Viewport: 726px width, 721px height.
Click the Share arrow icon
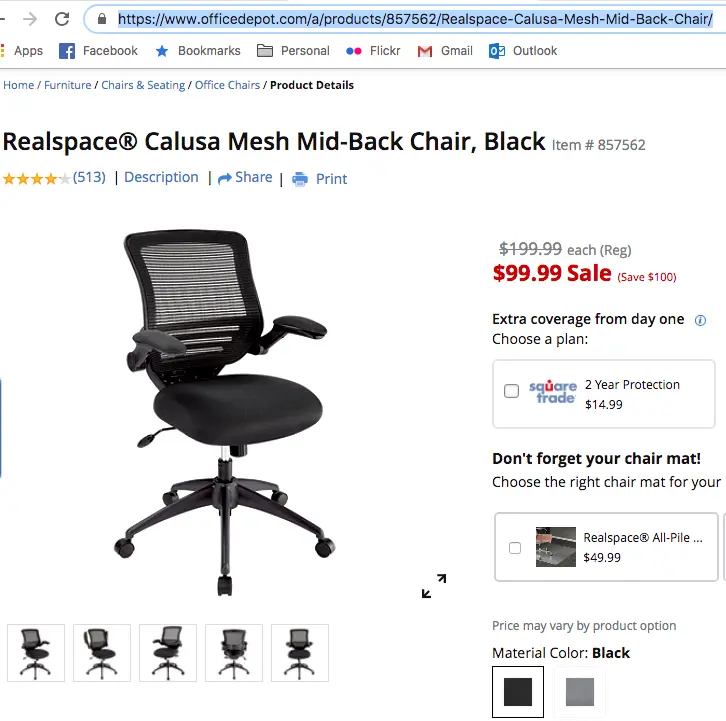225,178
